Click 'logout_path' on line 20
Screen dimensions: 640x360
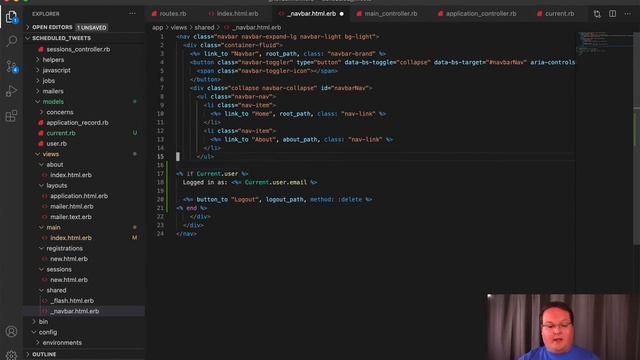point(285,200)
